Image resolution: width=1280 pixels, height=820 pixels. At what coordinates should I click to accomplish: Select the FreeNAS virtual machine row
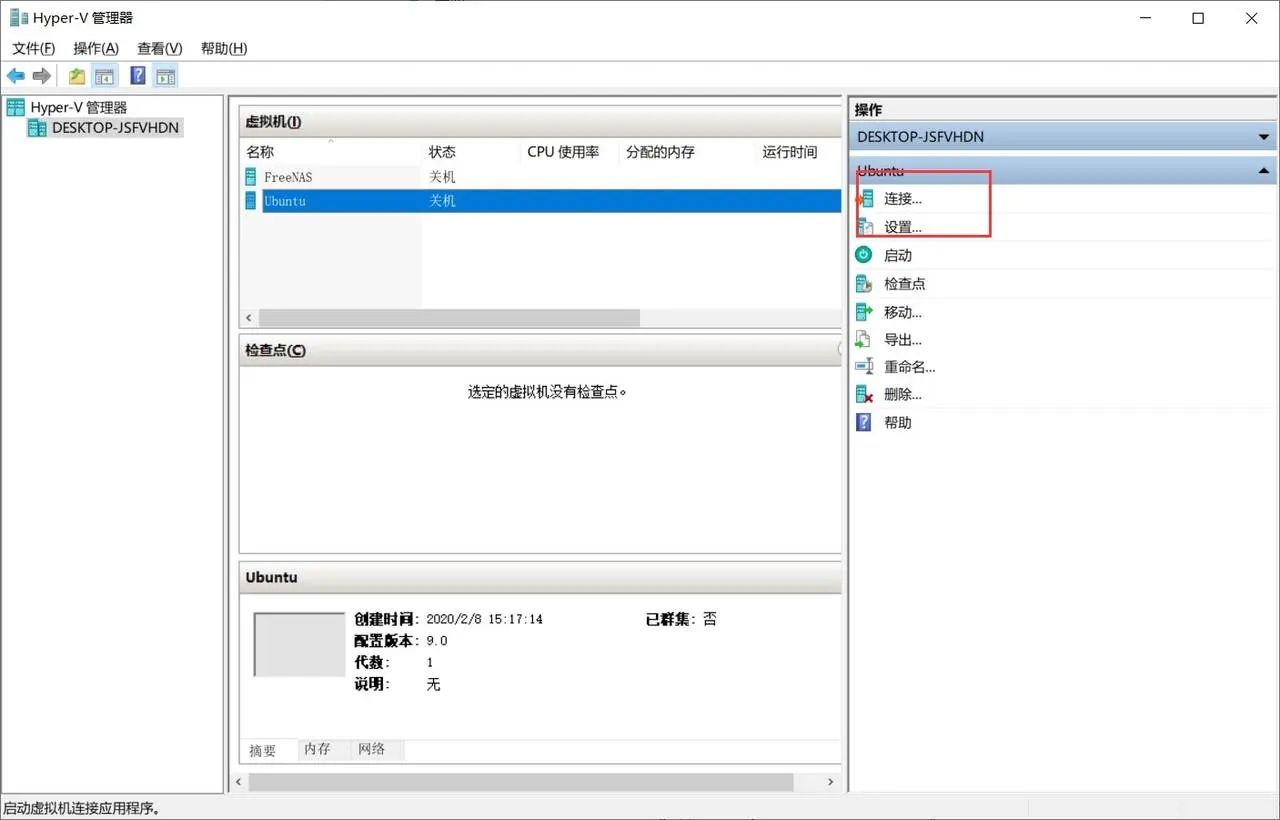(x=541, y=177)
